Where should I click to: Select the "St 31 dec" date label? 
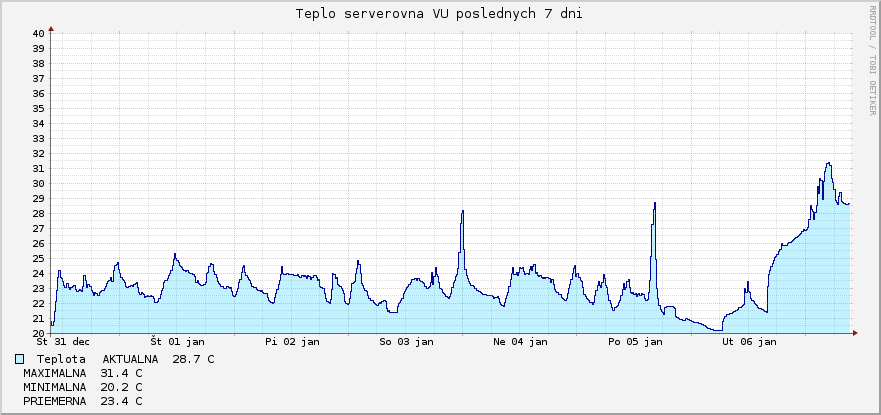(63, 342)
